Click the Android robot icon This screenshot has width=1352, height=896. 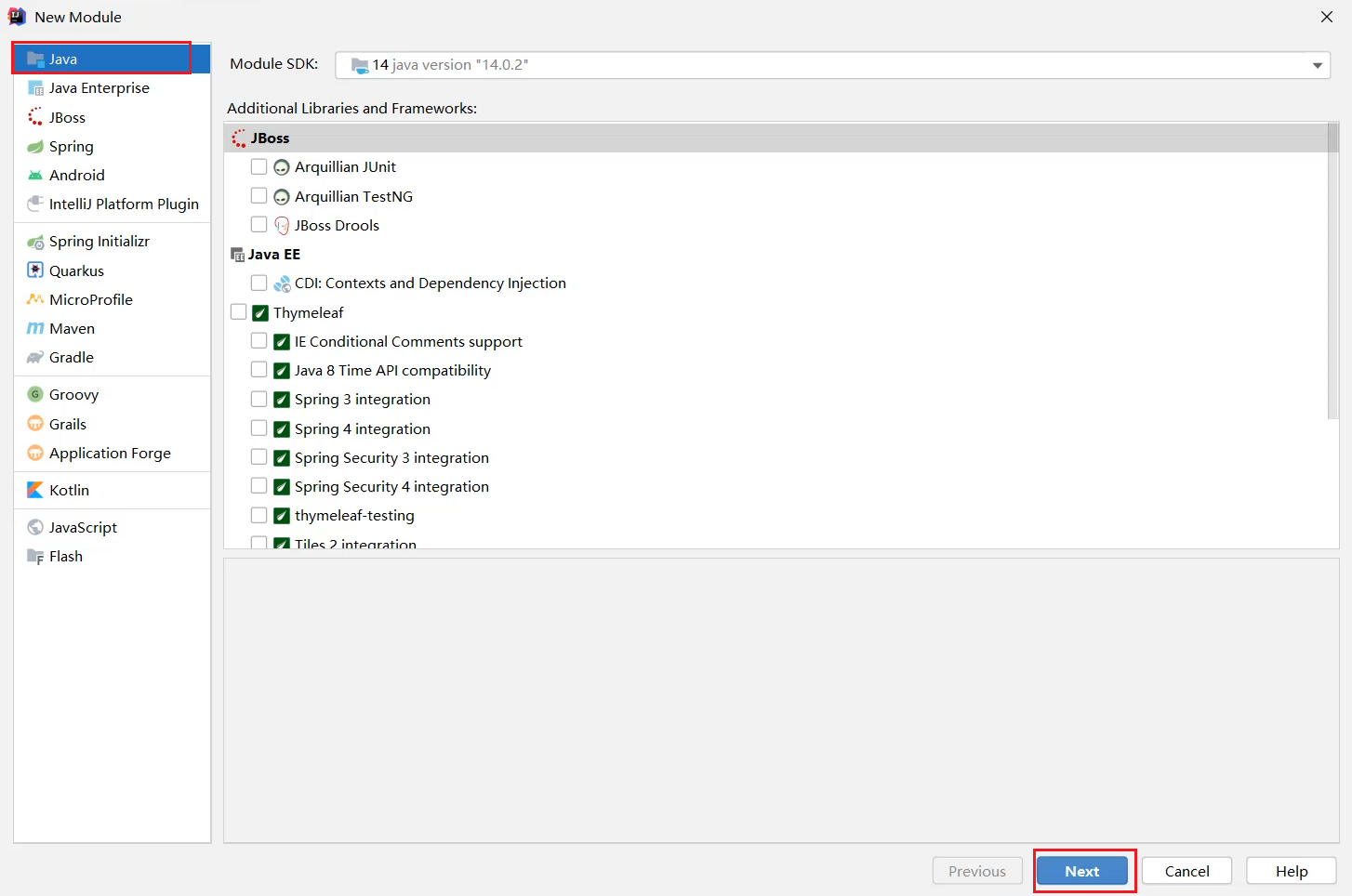coord(35,176)
